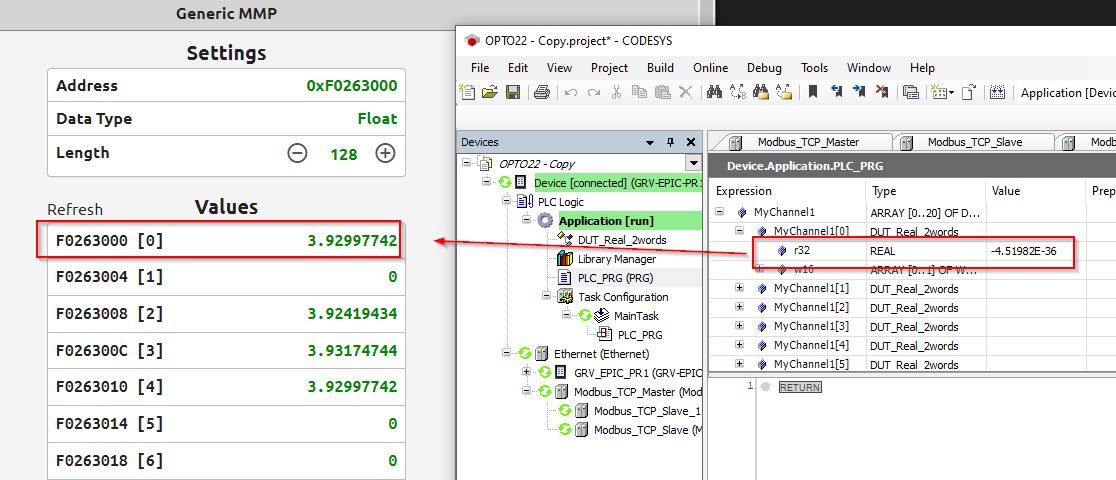
Task: Expand the w16 array row
Action: 759,268
